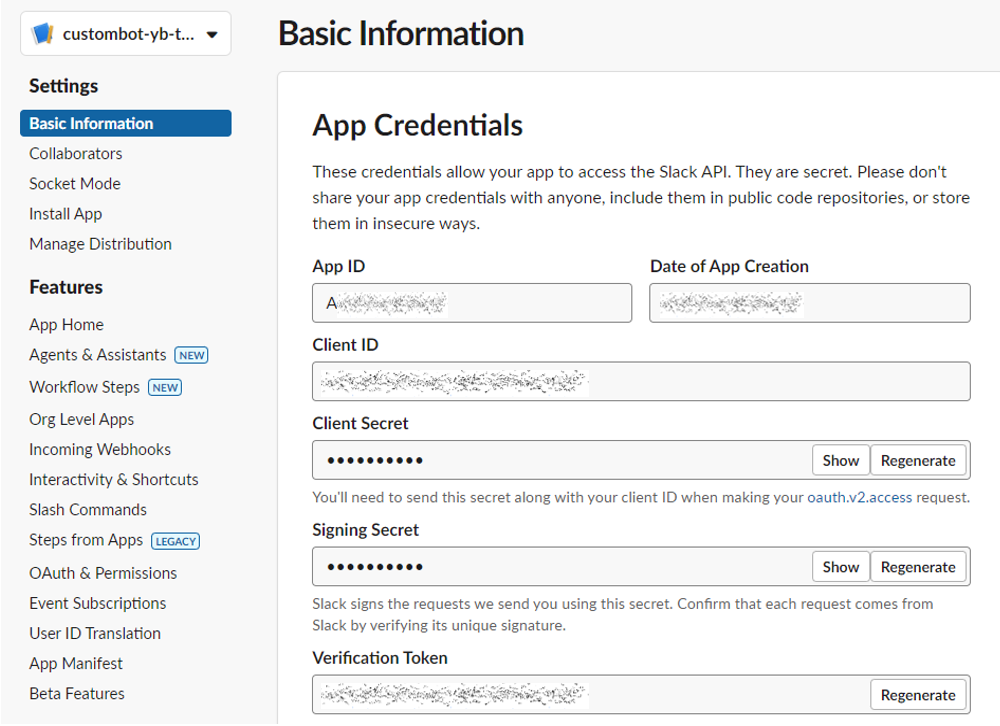
Task: Open the Collaborators settings page
Action: click(76, 153)
